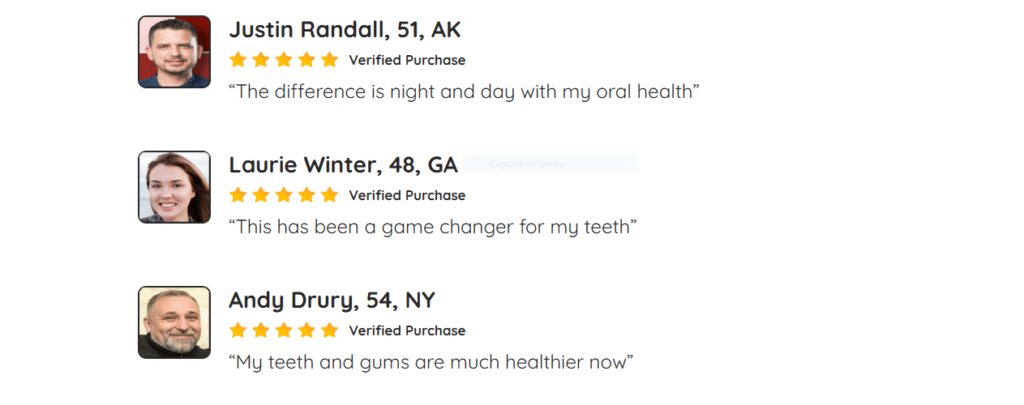Click second star in Andy Drury's rating
Screen dimensions: 1024x405
tap(261, 330)
